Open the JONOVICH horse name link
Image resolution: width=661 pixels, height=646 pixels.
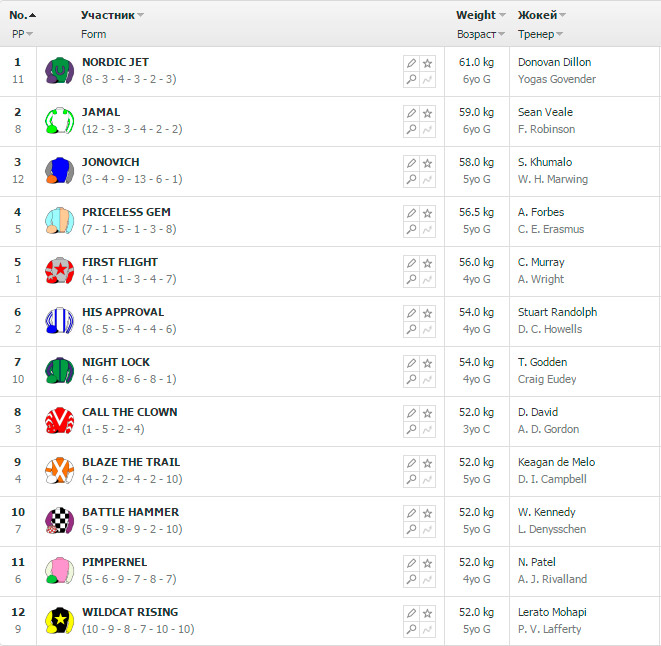(x=111, y=162)
